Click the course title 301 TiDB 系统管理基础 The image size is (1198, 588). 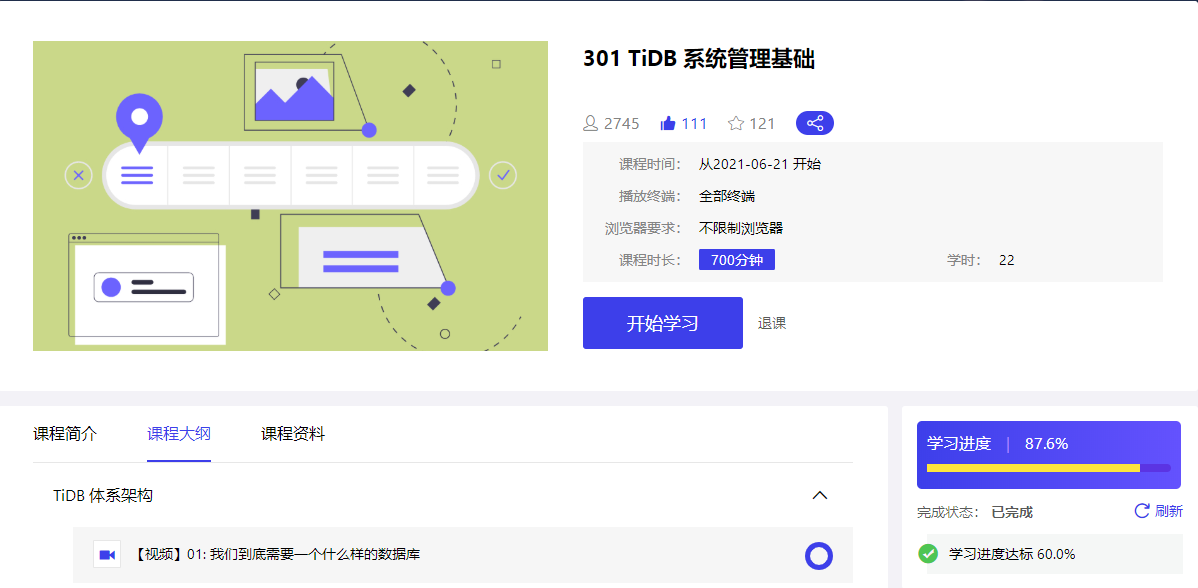coord(699,60)
